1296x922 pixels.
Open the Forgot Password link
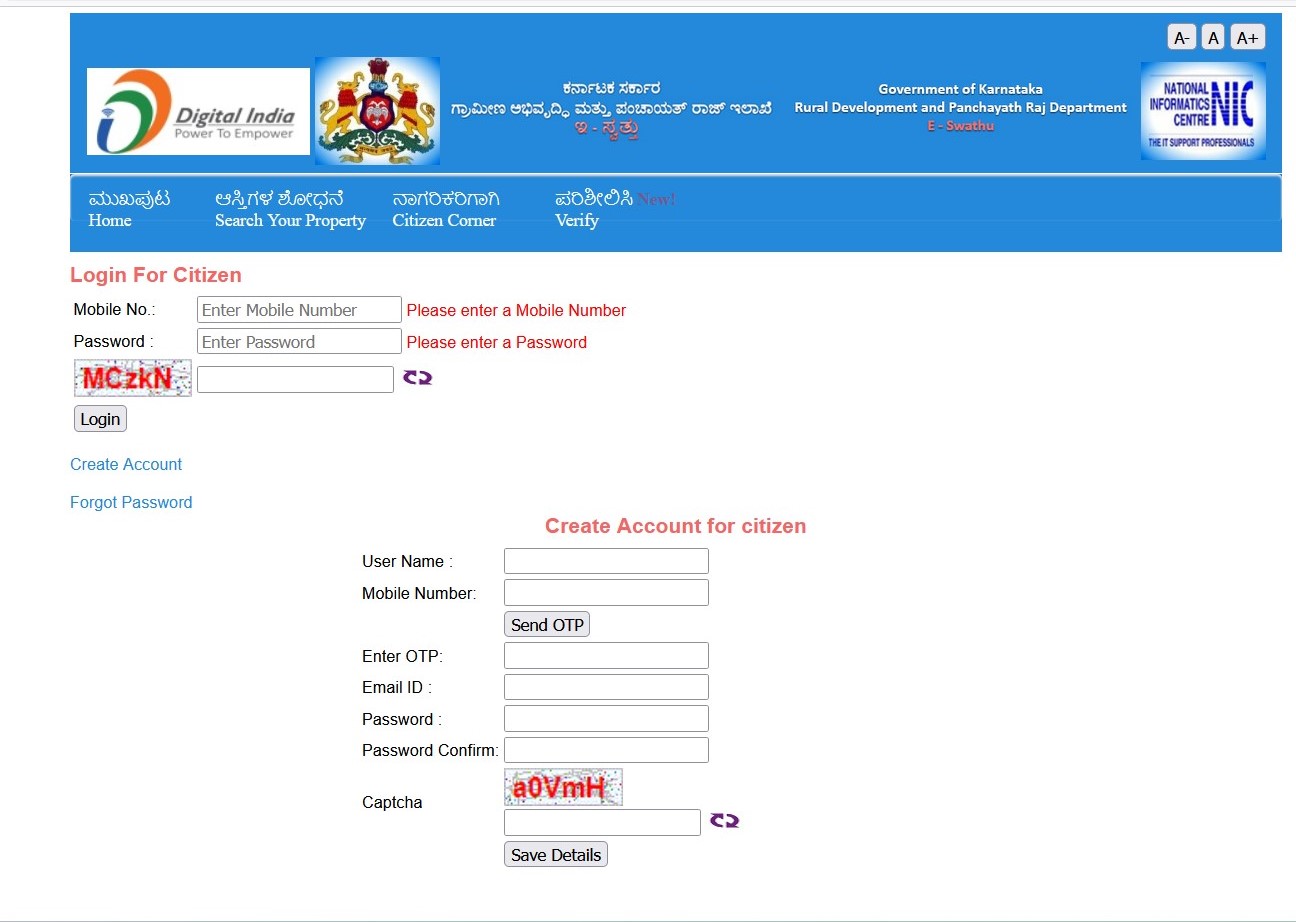(x=131, y=502)
